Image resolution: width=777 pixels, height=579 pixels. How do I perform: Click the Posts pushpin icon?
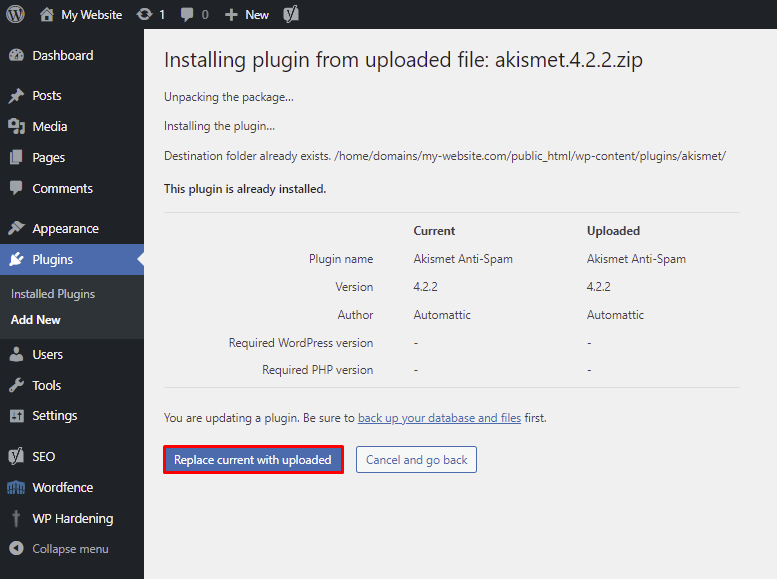point(16,96)
